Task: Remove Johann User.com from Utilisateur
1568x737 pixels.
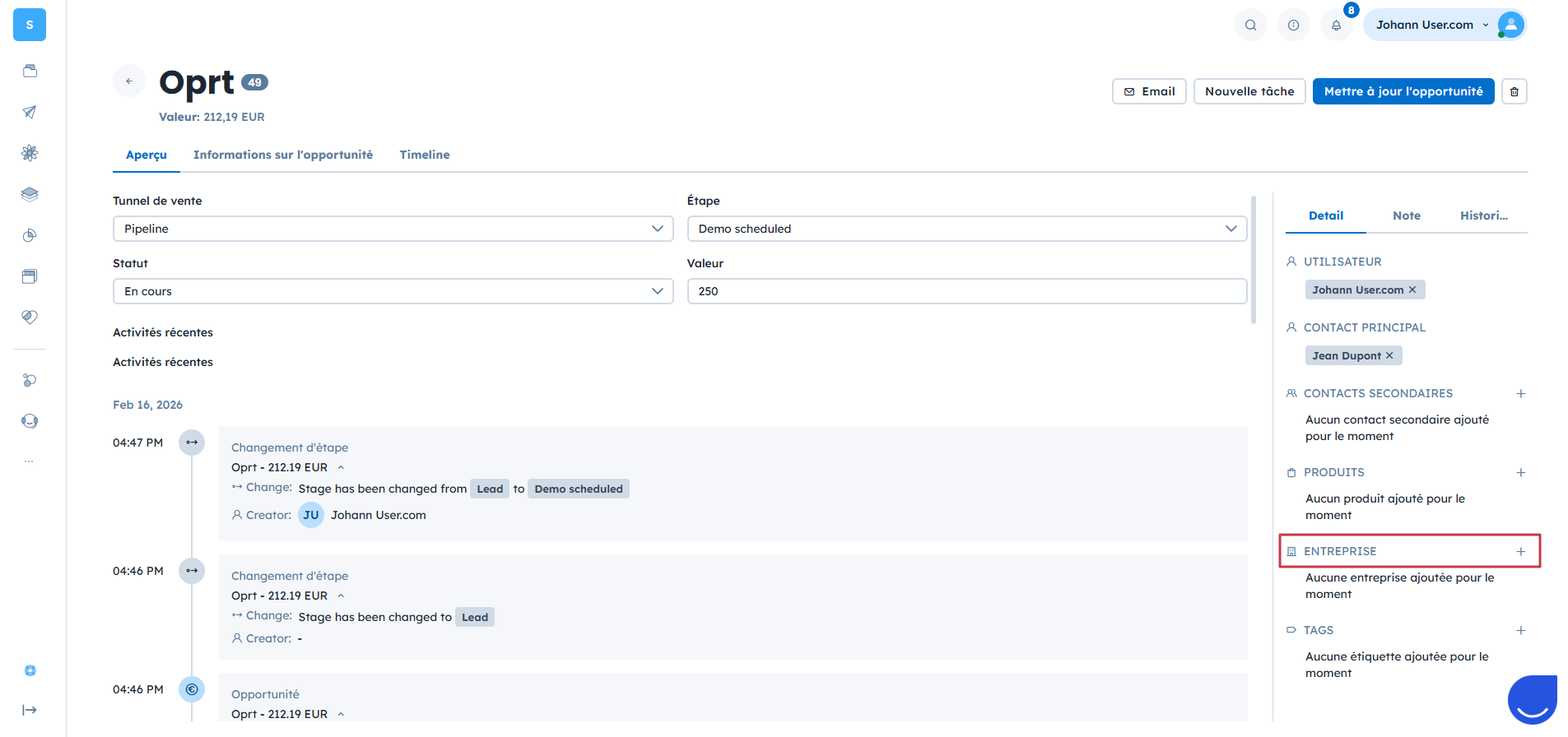Action: 1412,290
